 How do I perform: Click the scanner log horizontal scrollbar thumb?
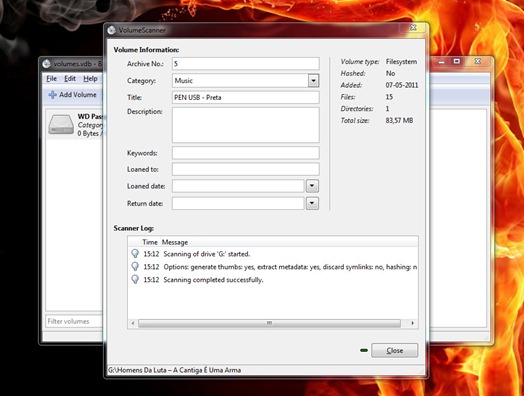(x=269, y=323)
